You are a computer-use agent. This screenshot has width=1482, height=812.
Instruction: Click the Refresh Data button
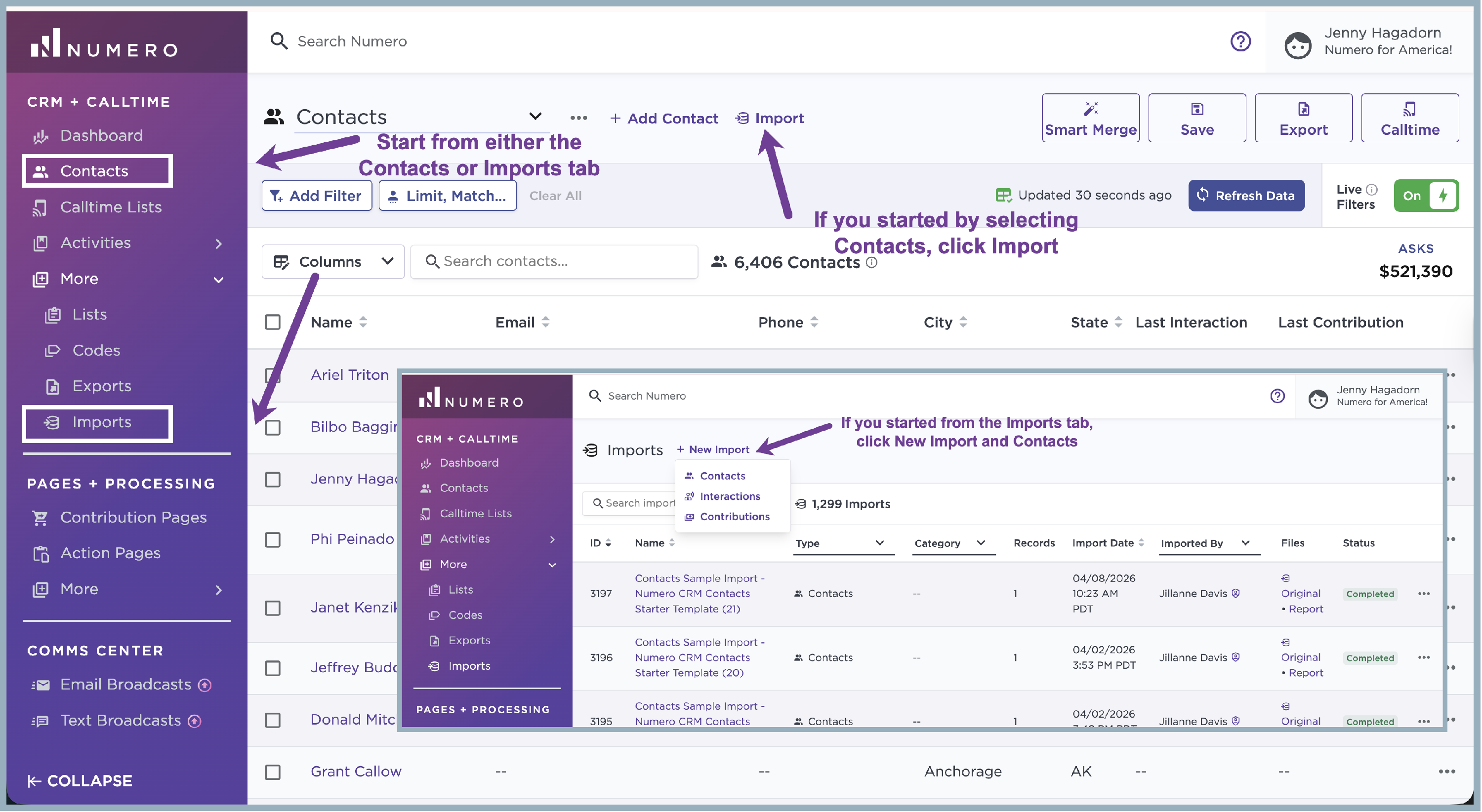(x=1246, y=196)
